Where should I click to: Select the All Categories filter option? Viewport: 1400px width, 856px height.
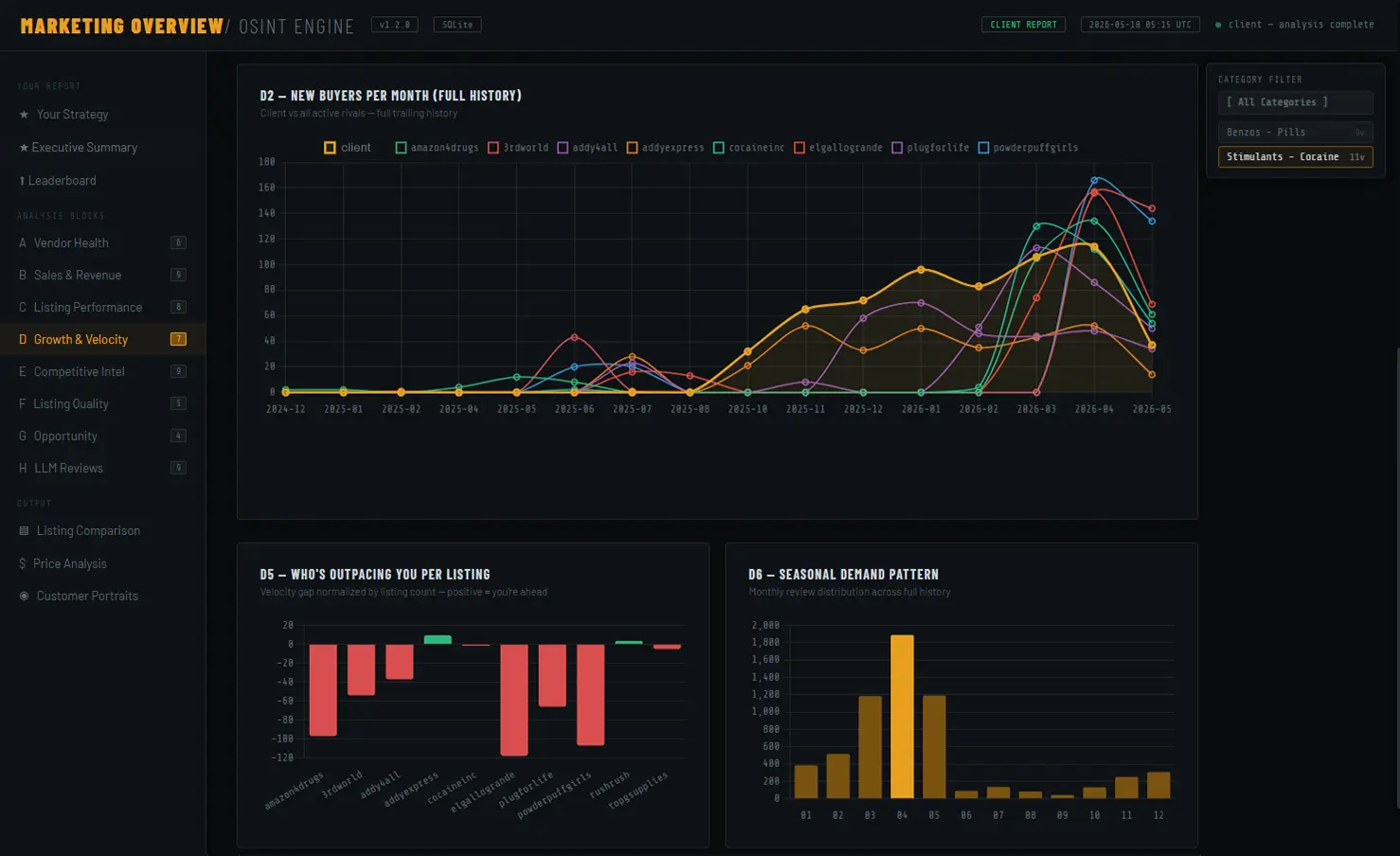pyautogui.click(x=1295, y=102)
